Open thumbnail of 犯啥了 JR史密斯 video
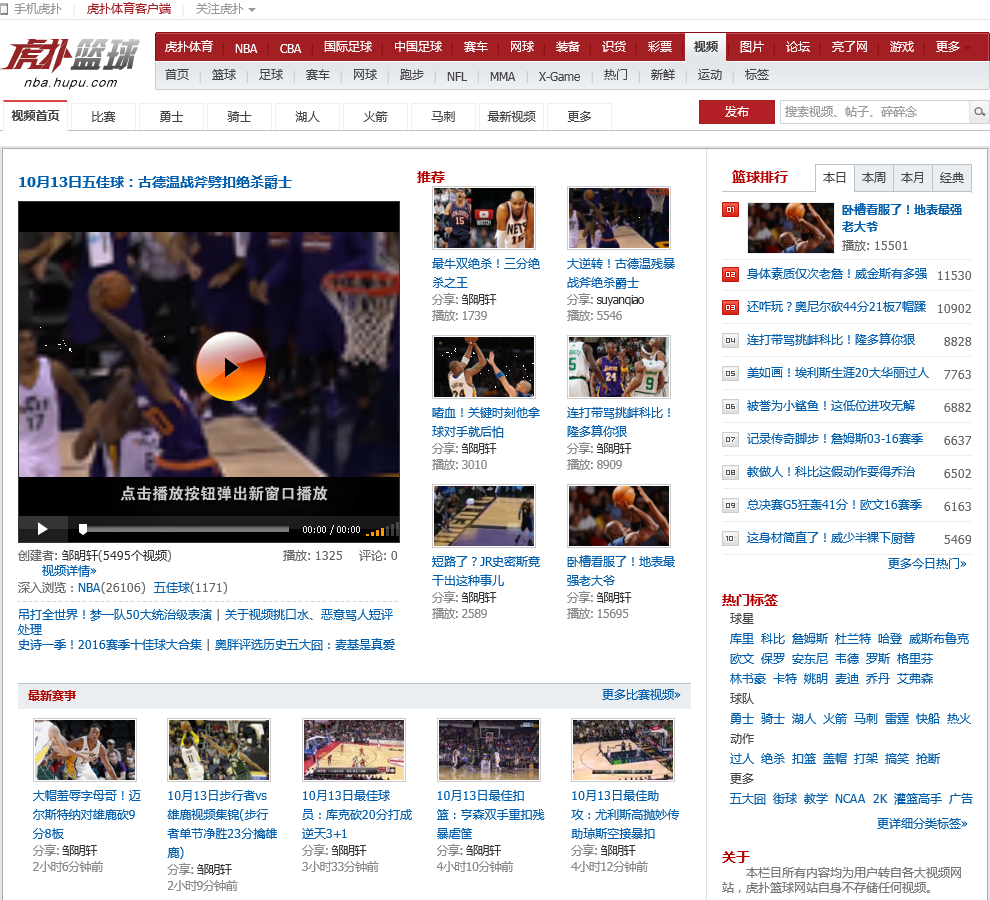 484,515
